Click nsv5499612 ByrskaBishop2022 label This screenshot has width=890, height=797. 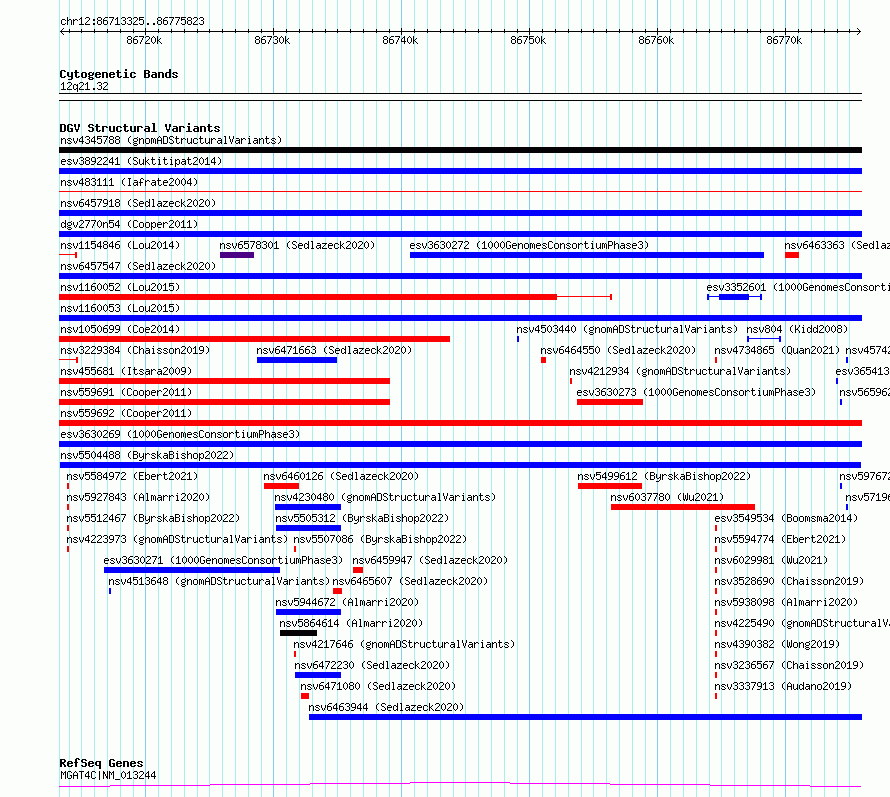pyautogui.click(x=664, y=476)
